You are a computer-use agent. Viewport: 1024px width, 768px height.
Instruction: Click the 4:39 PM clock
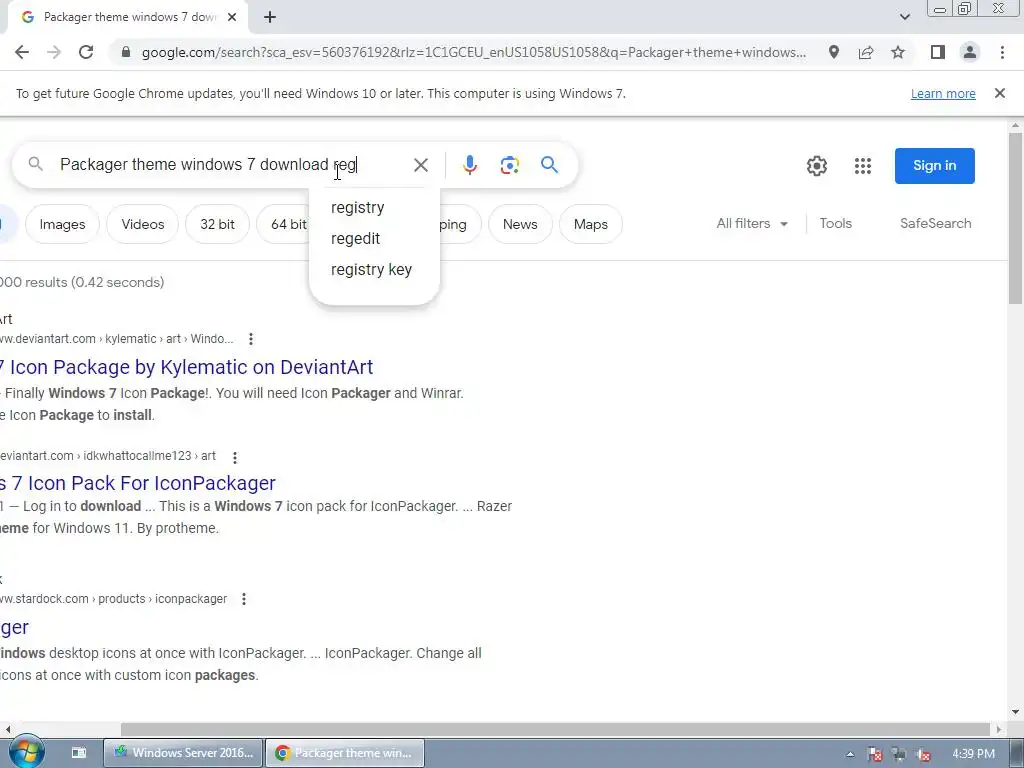tap(973, 754)
